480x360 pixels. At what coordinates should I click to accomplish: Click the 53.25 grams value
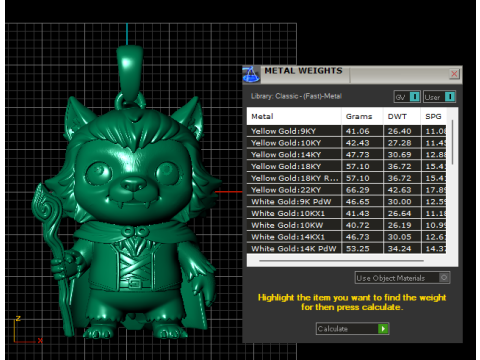(x=357, y=248)
